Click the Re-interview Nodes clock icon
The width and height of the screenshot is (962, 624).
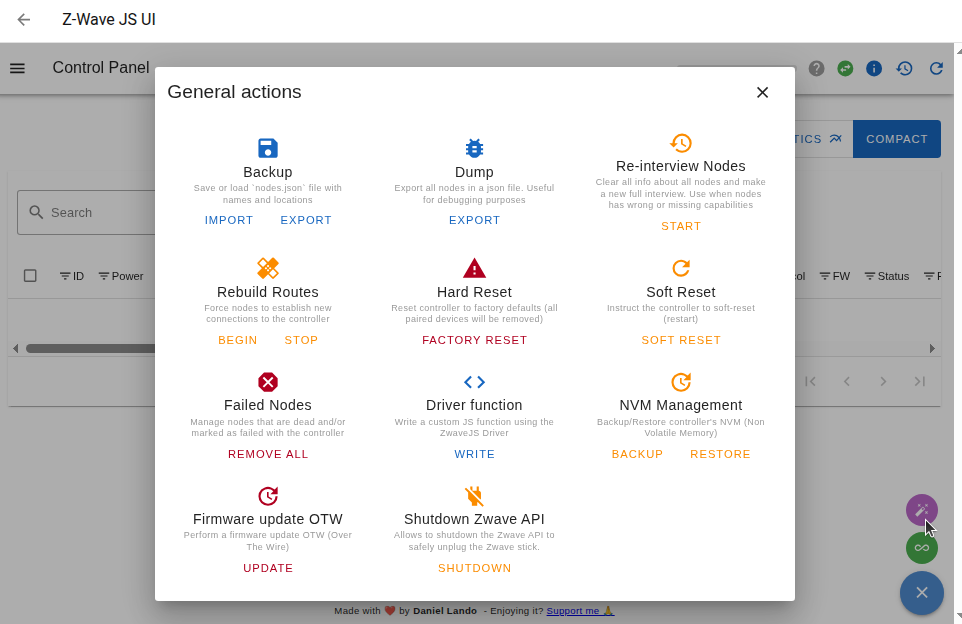[680, 143]
